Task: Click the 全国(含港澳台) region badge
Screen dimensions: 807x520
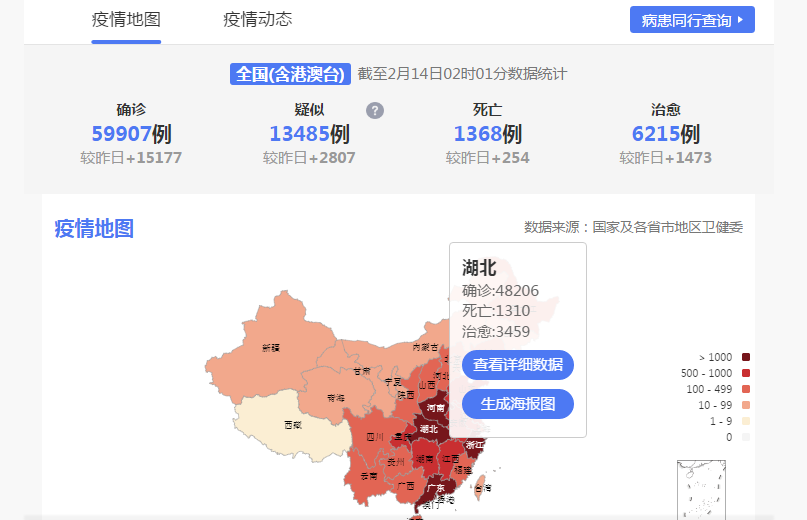Action: (290, 74)
